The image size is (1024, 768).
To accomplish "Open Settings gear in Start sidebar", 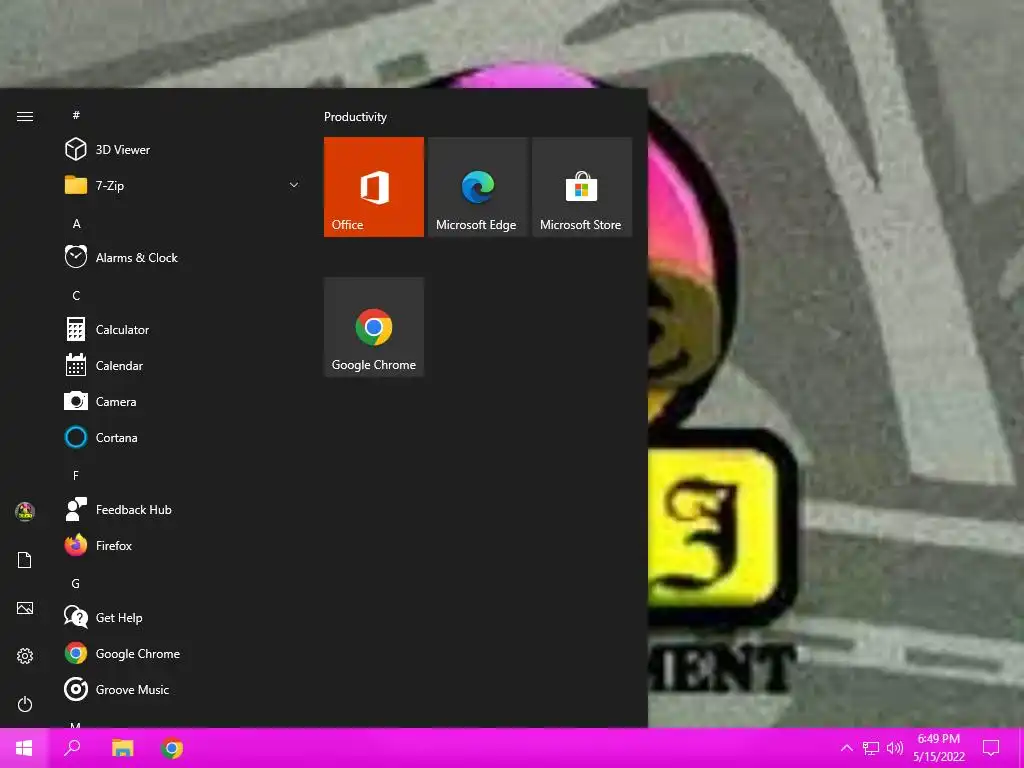I will pos(25,656).
